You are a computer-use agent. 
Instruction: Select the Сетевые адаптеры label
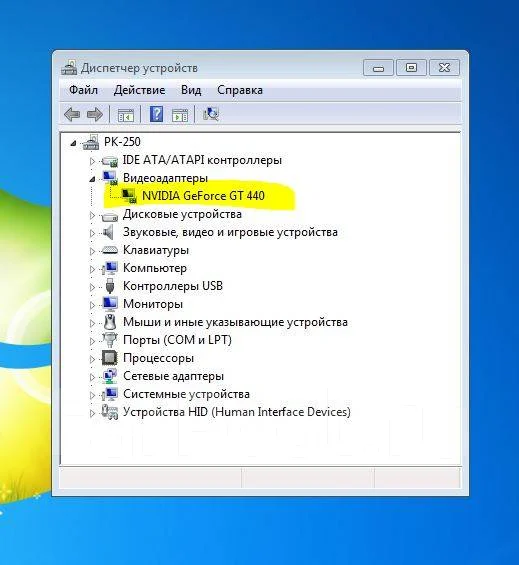173,376
